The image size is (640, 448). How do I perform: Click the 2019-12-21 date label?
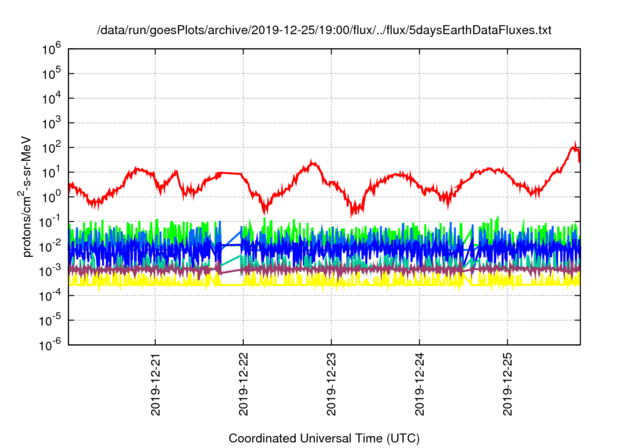(x=156, y=384)
